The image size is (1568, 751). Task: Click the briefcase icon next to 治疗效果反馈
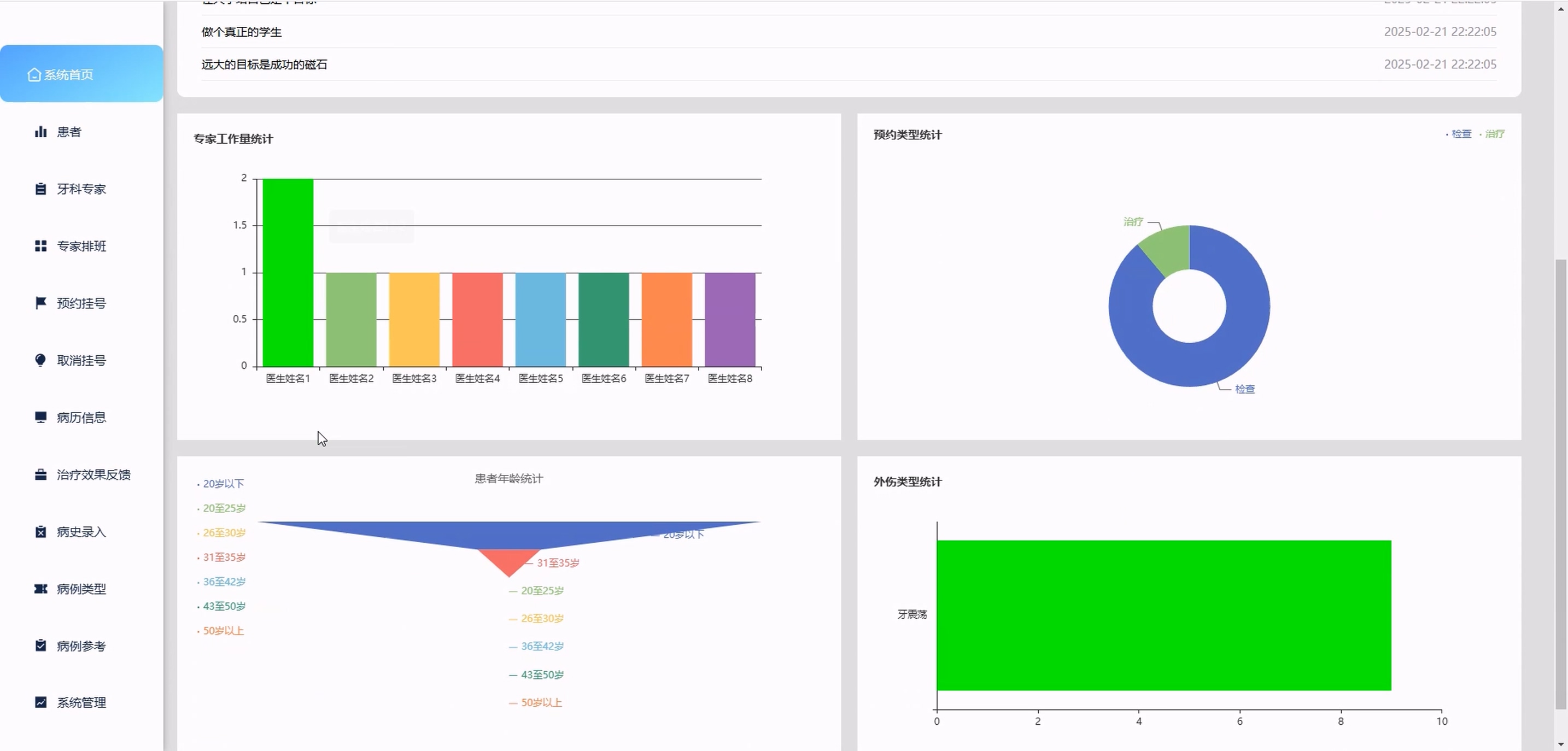(x=41, y=474)
